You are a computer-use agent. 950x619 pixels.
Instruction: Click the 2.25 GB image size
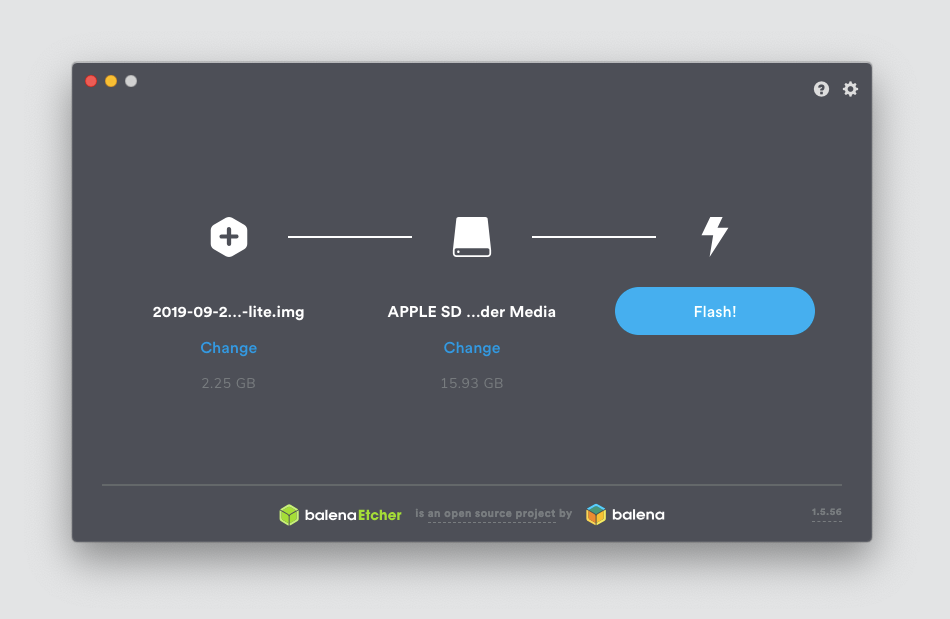pos(228,383)
